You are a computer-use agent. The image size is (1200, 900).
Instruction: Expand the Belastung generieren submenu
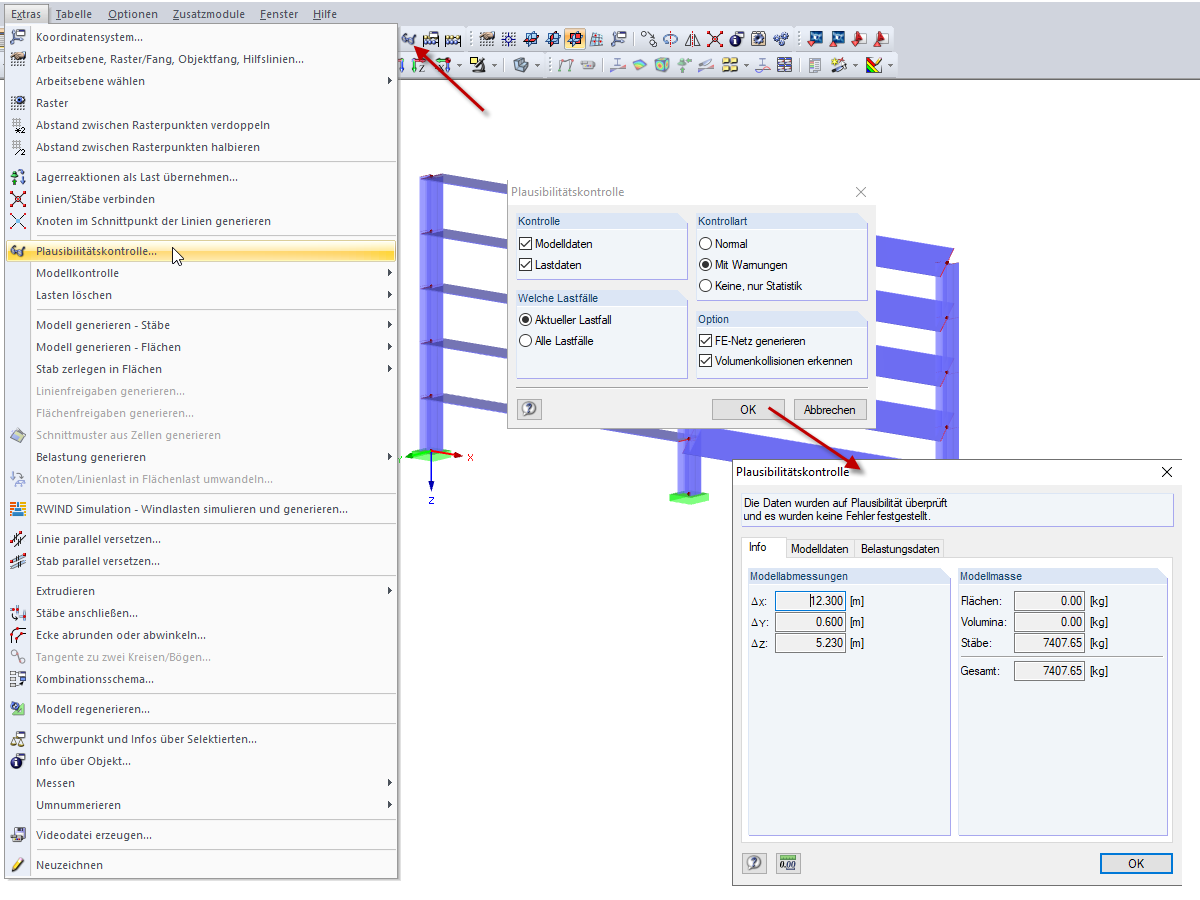(201, 457)
